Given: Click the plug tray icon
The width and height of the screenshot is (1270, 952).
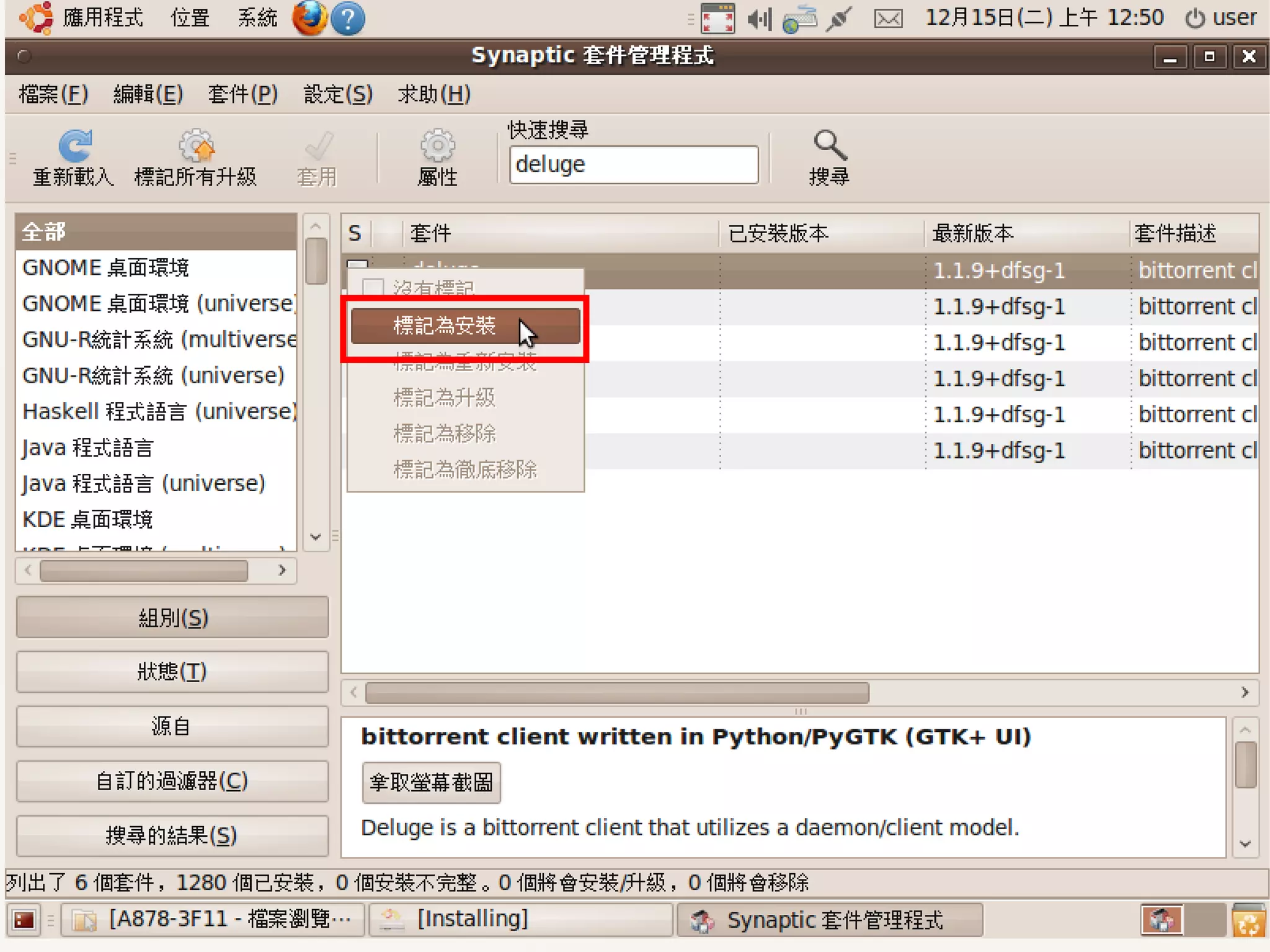Looking at the screenshot, I should coord(839,19).
